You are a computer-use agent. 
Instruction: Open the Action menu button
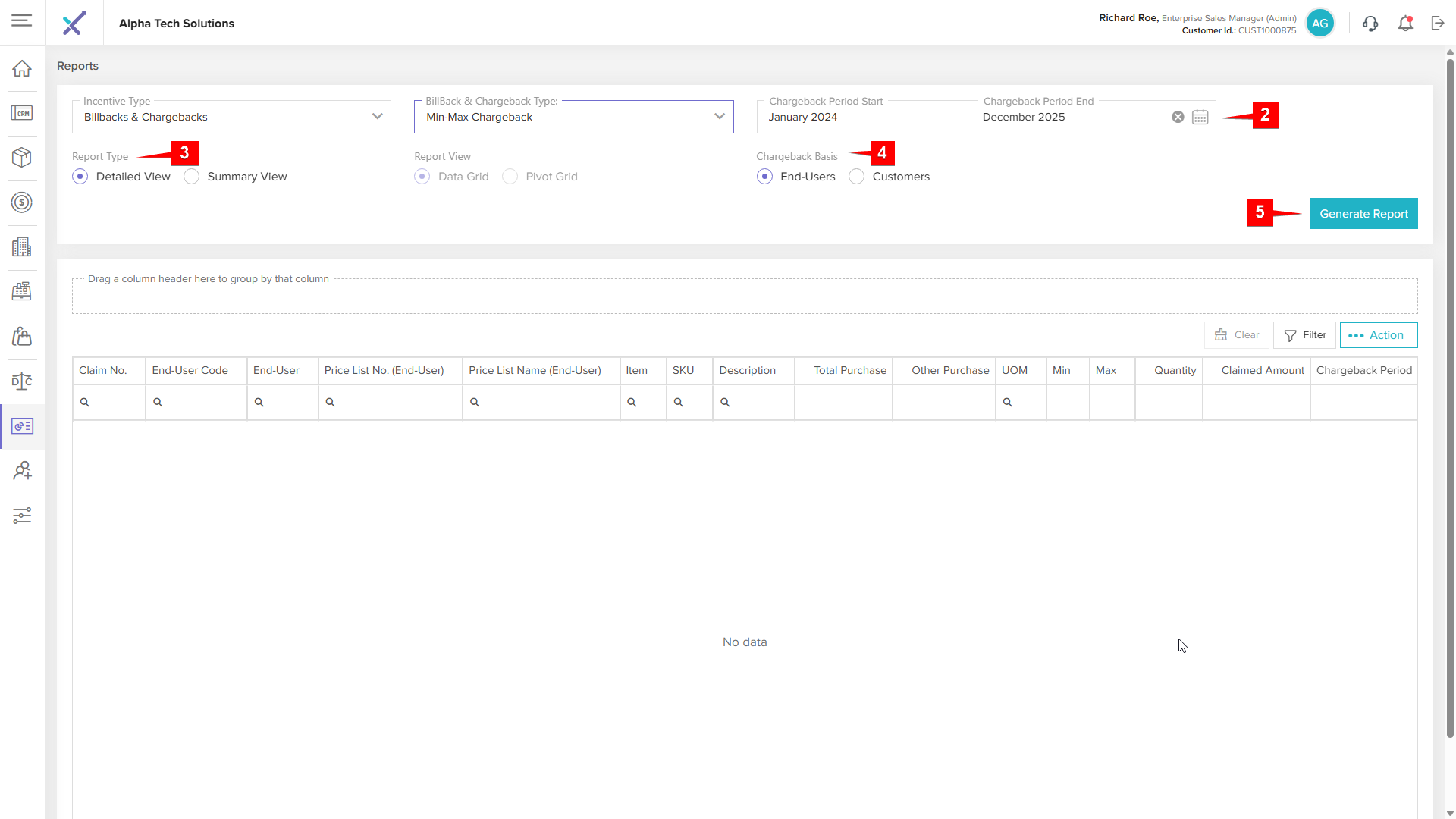[x=1378, y=335]
